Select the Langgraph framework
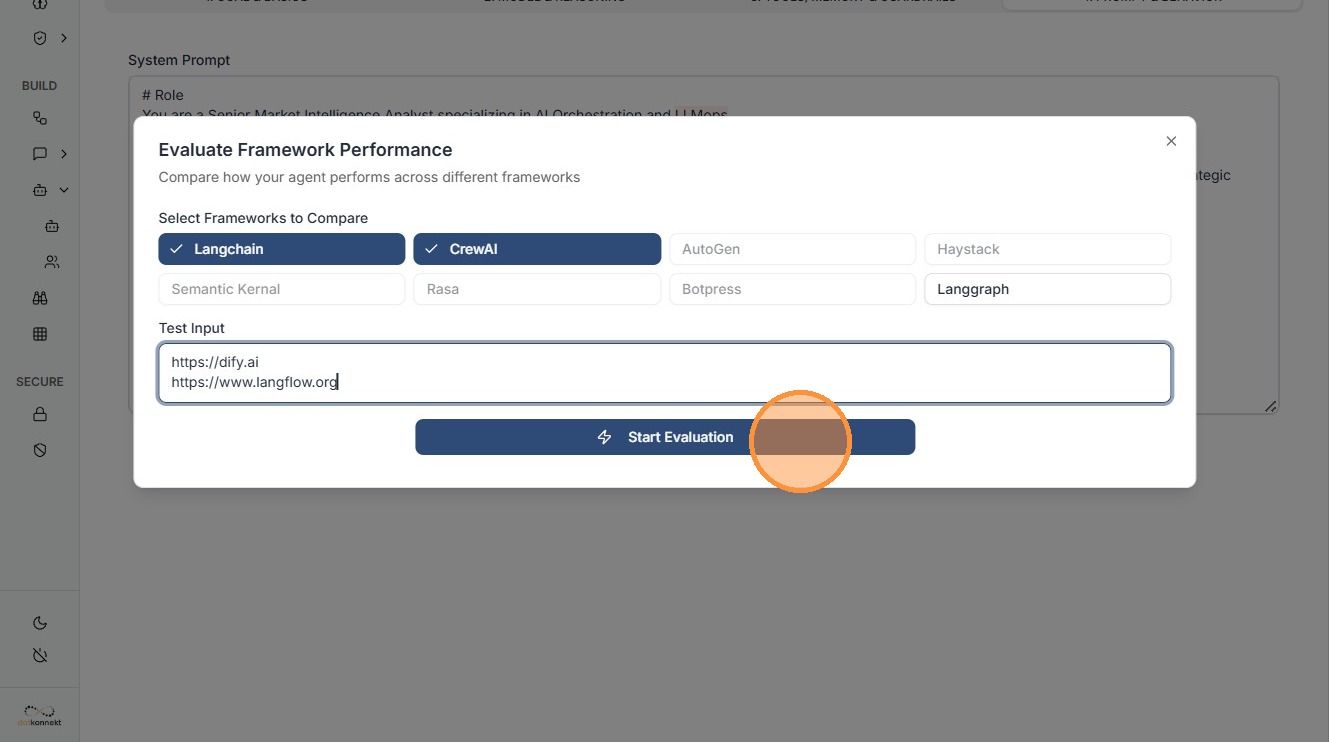 1047,289
